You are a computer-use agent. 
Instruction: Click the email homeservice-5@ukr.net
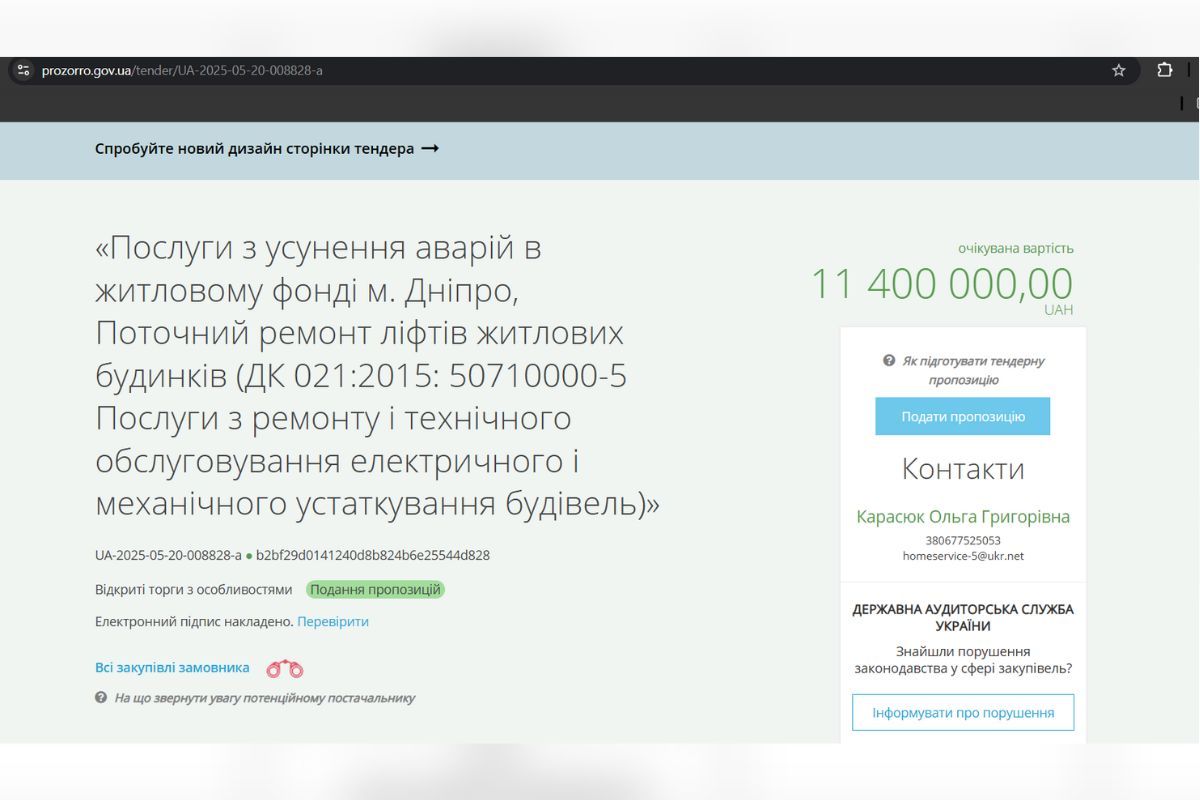(963, 556)
